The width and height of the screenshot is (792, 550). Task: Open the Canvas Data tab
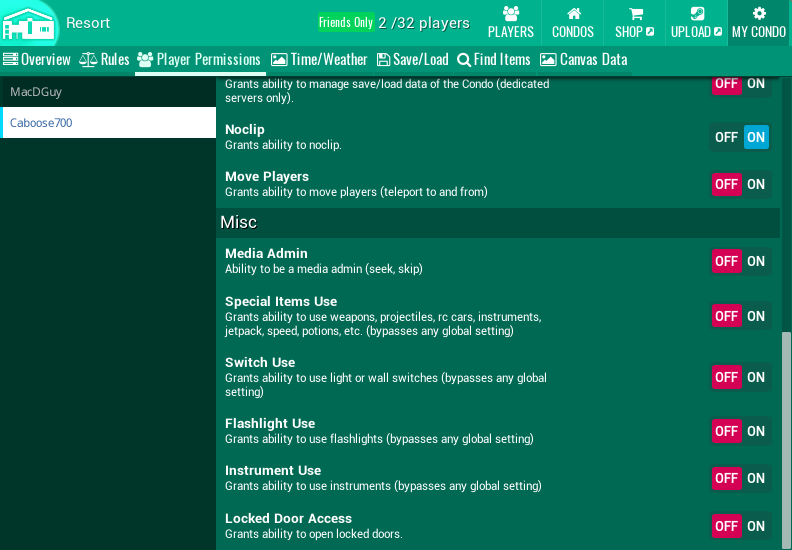tap(583, 60)
